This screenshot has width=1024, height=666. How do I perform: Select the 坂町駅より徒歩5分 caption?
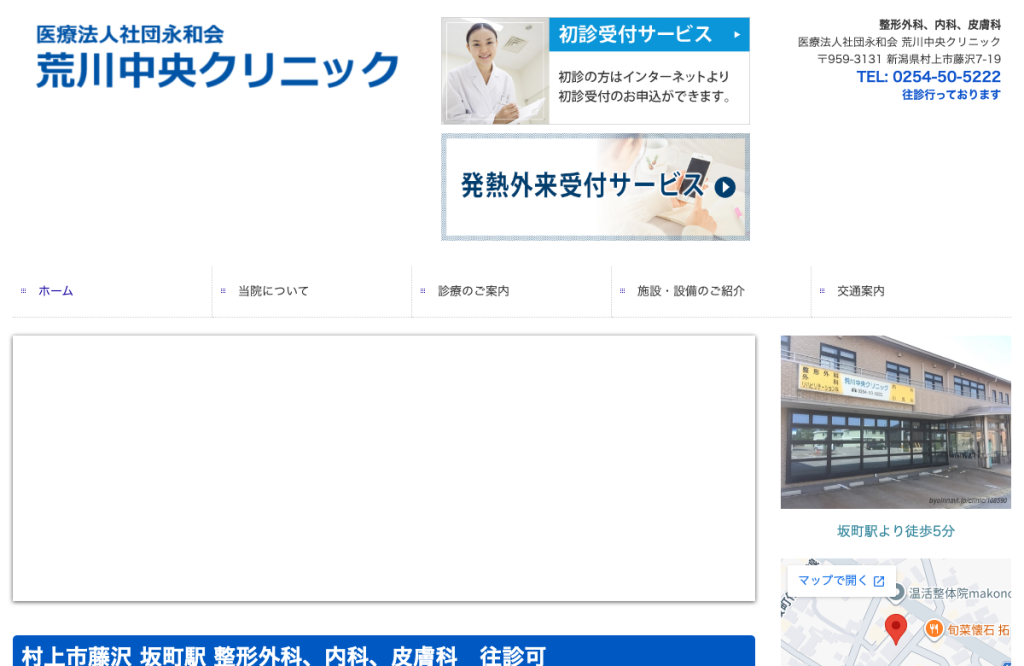click(895, 531)
